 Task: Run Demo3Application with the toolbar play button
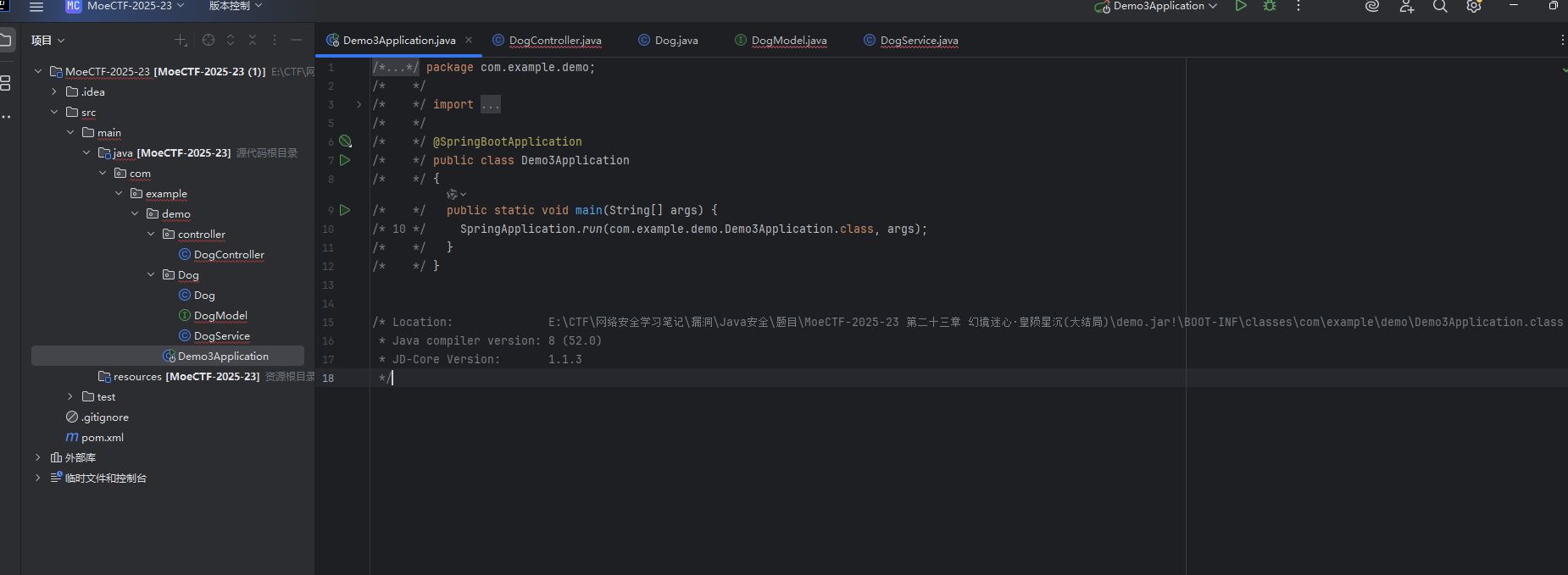[x=1241, y=6]
